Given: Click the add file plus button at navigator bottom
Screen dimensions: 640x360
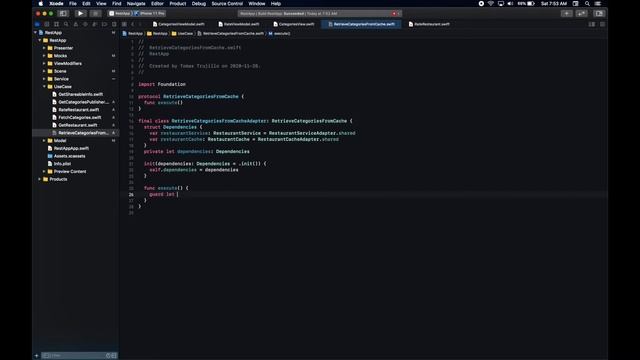Looking at the screenshot, I should click(36, 356).
